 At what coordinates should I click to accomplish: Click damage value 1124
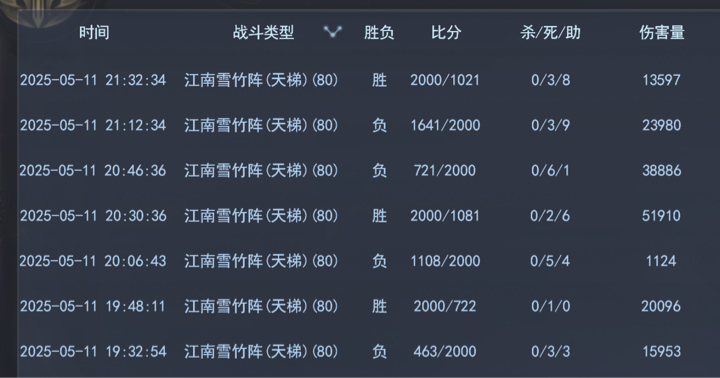pos(661,261)
